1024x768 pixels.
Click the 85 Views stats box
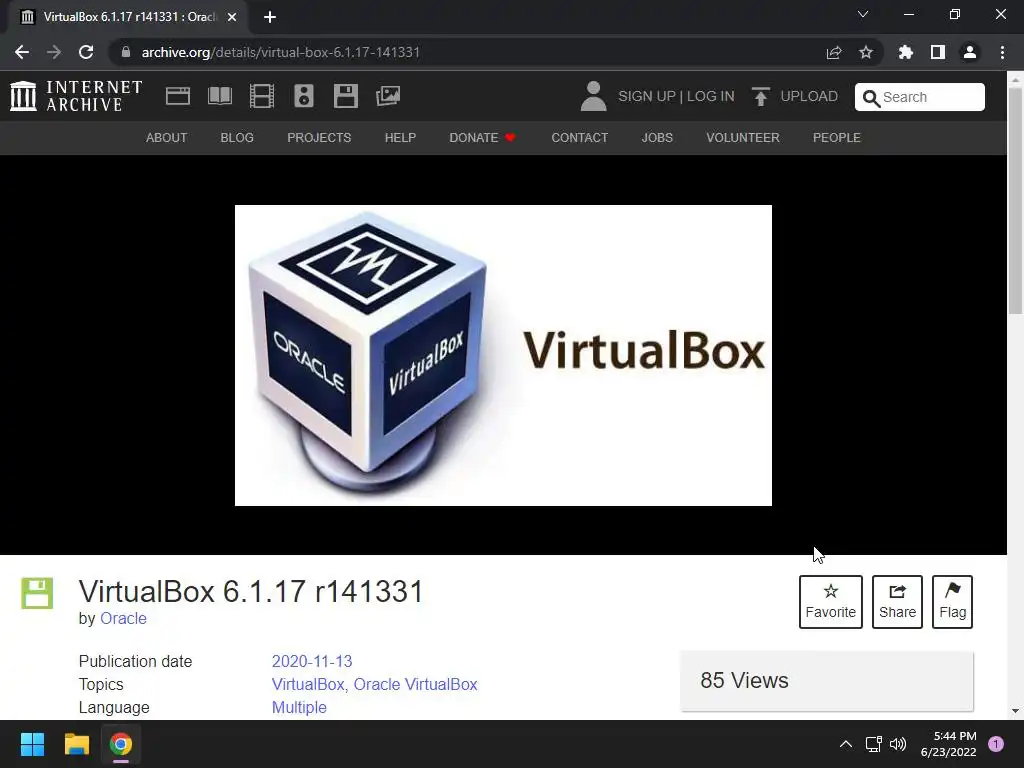(827, 680)
